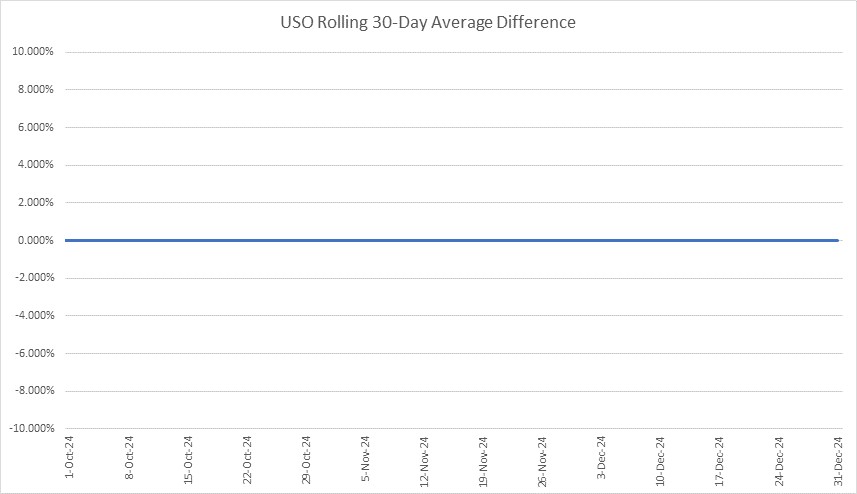The height and width of the screenshot is (494, 857).
Task: Select the 0.000% axis label
Action: [x=34, y=240]
